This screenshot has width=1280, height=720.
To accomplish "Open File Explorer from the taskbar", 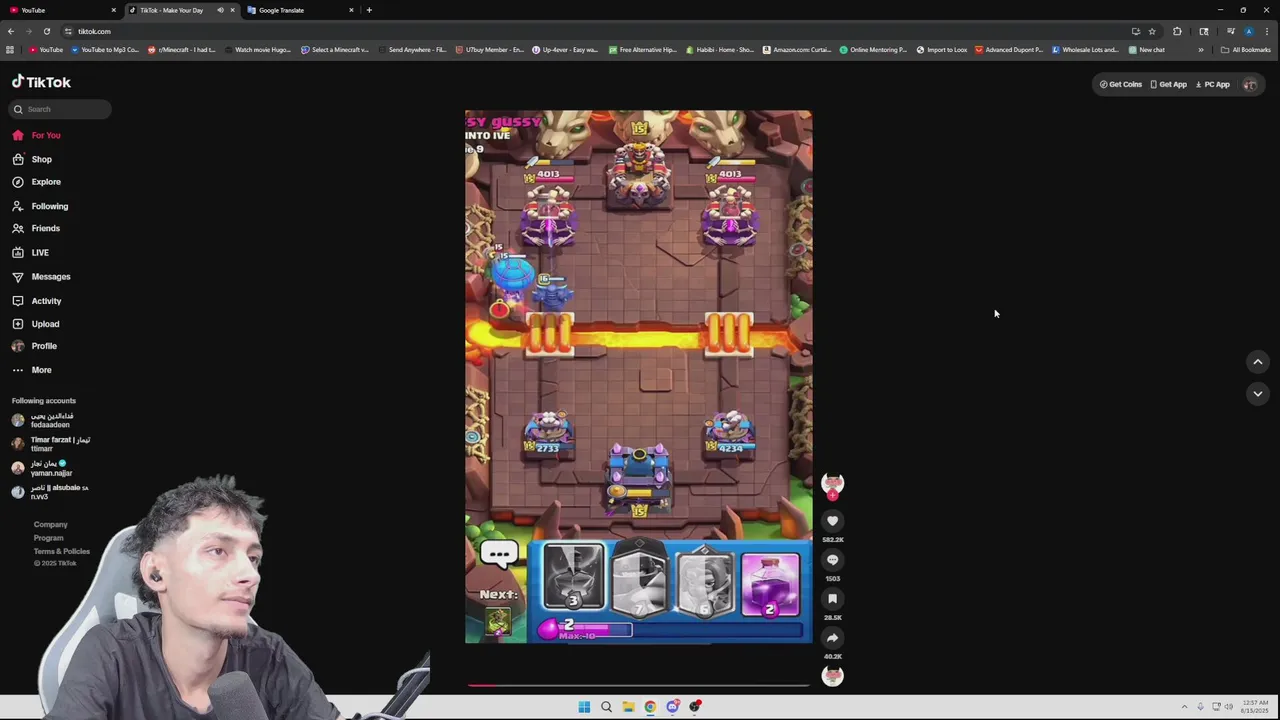I will pos(628,707).
